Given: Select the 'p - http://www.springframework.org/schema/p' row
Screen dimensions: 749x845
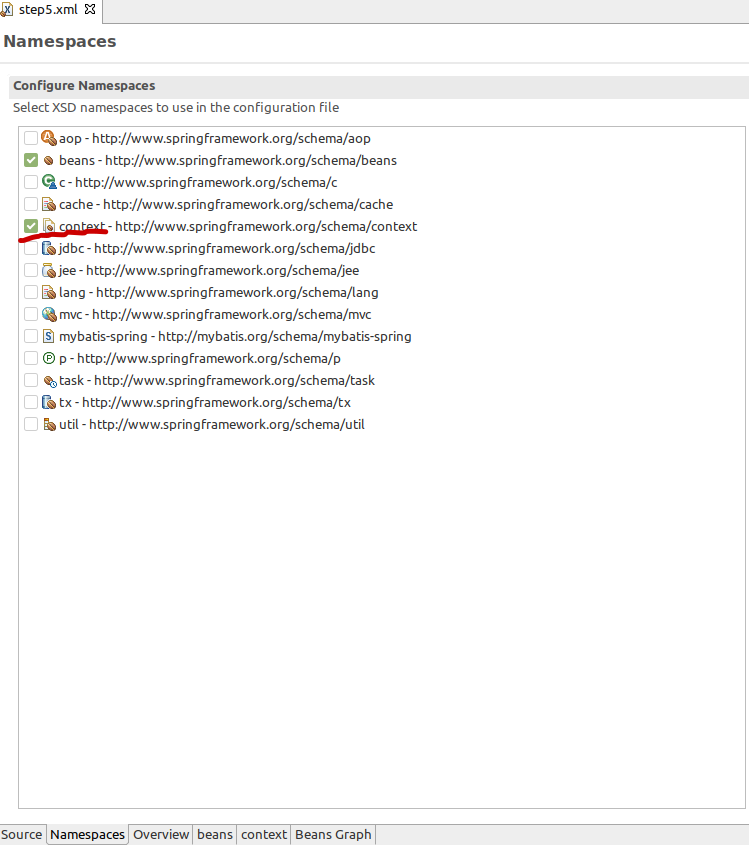Looking at the screenshot, I should (x=200, y=359).
